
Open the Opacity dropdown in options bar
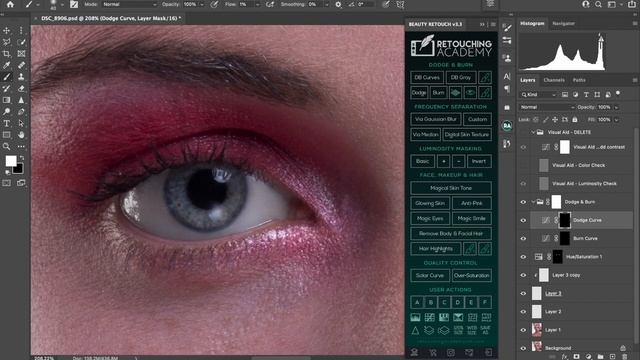coord(202,4)
